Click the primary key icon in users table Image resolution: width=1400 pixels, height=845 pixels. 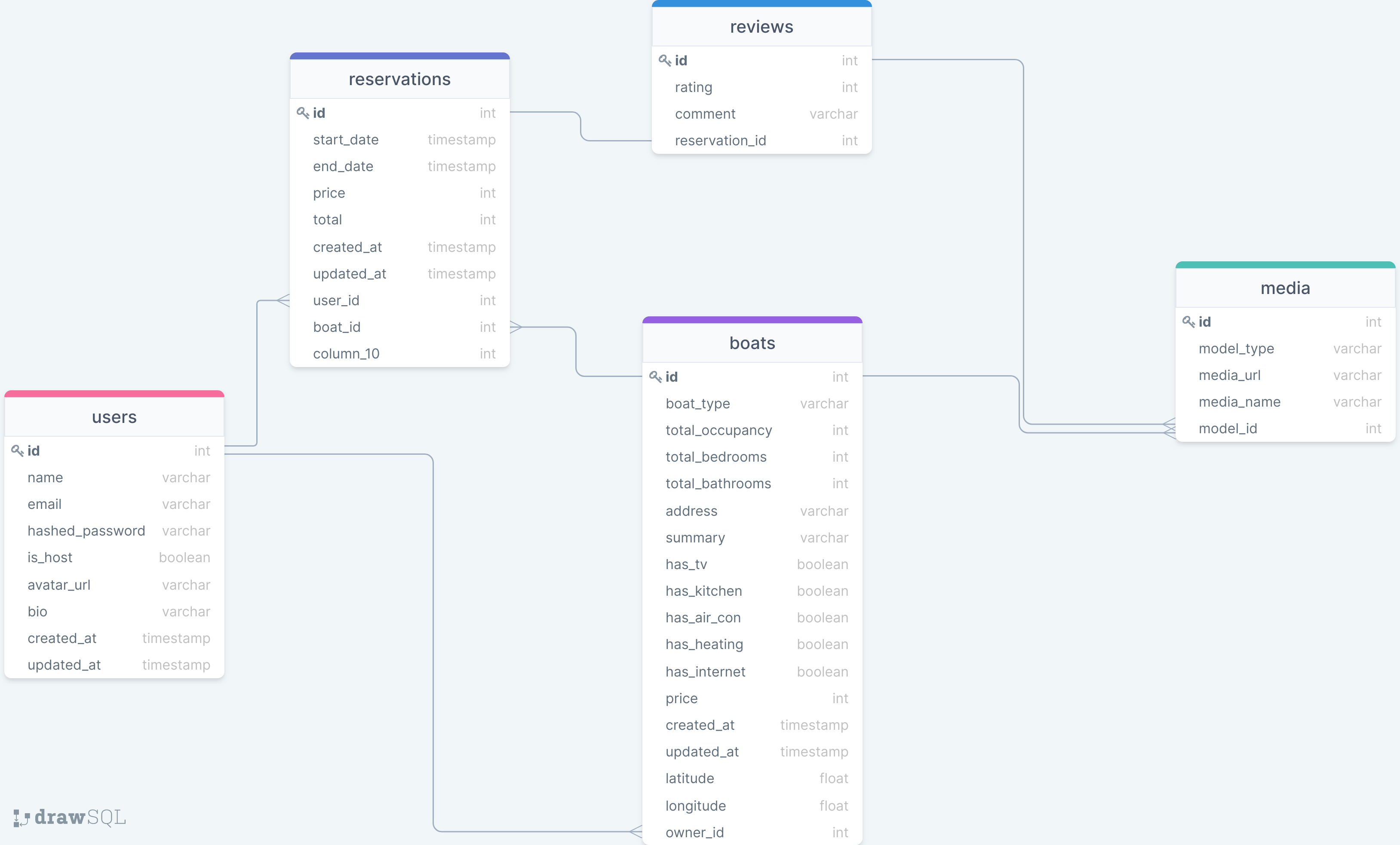pyautogui.click(x=17, y=451)
